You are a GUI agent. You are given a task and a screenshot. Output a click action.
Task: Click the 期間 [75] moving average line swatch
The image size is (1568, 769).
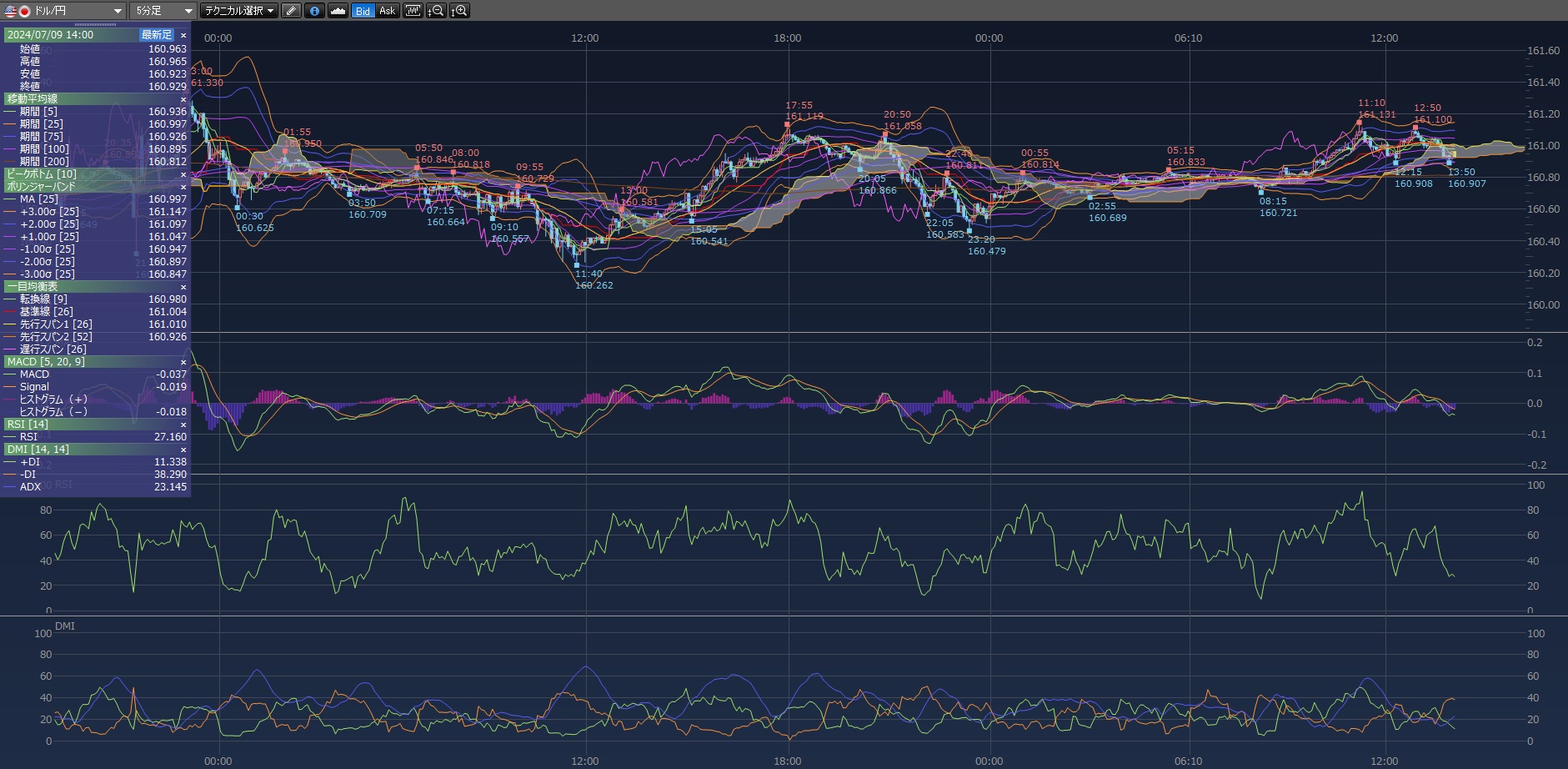(11, 137)
